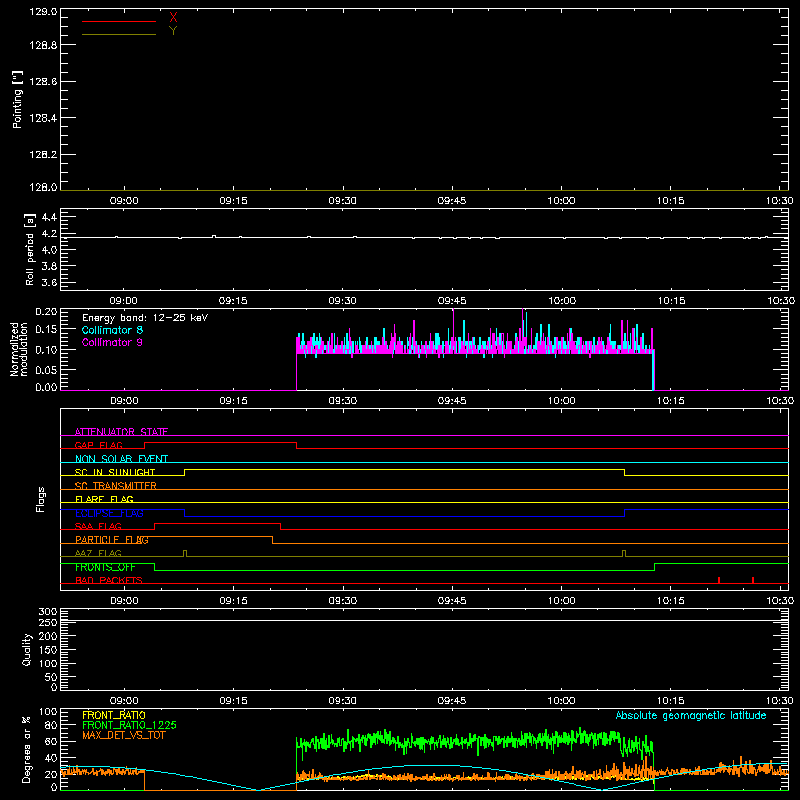
Task: Select the Pointing axis label
Action: pos(17,100)
